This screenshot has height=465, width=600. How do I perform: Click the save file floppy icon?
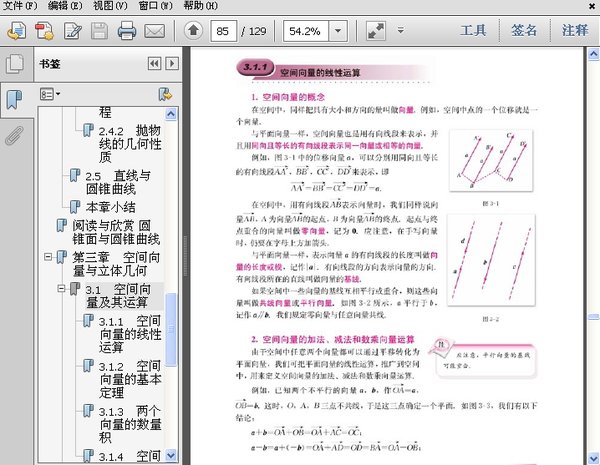click(x=99, y=31)
